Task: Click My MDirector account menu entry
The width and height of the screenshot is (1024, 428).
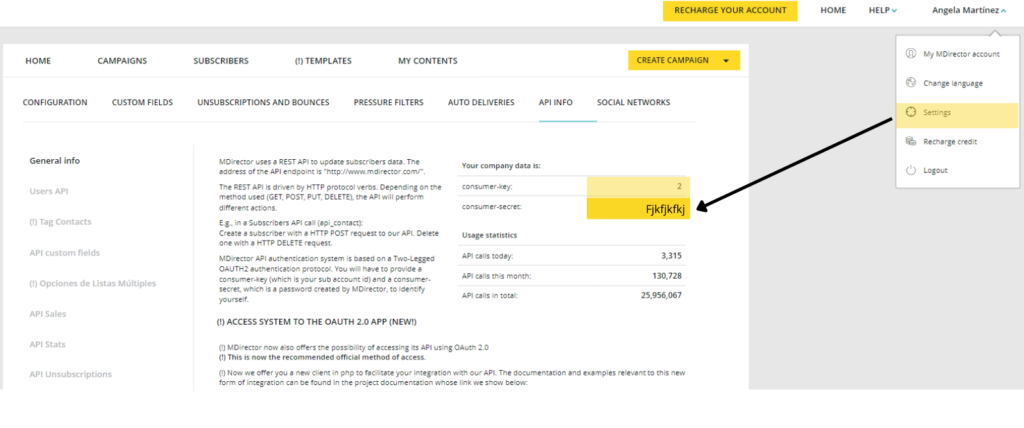Action: click(961, 54)
